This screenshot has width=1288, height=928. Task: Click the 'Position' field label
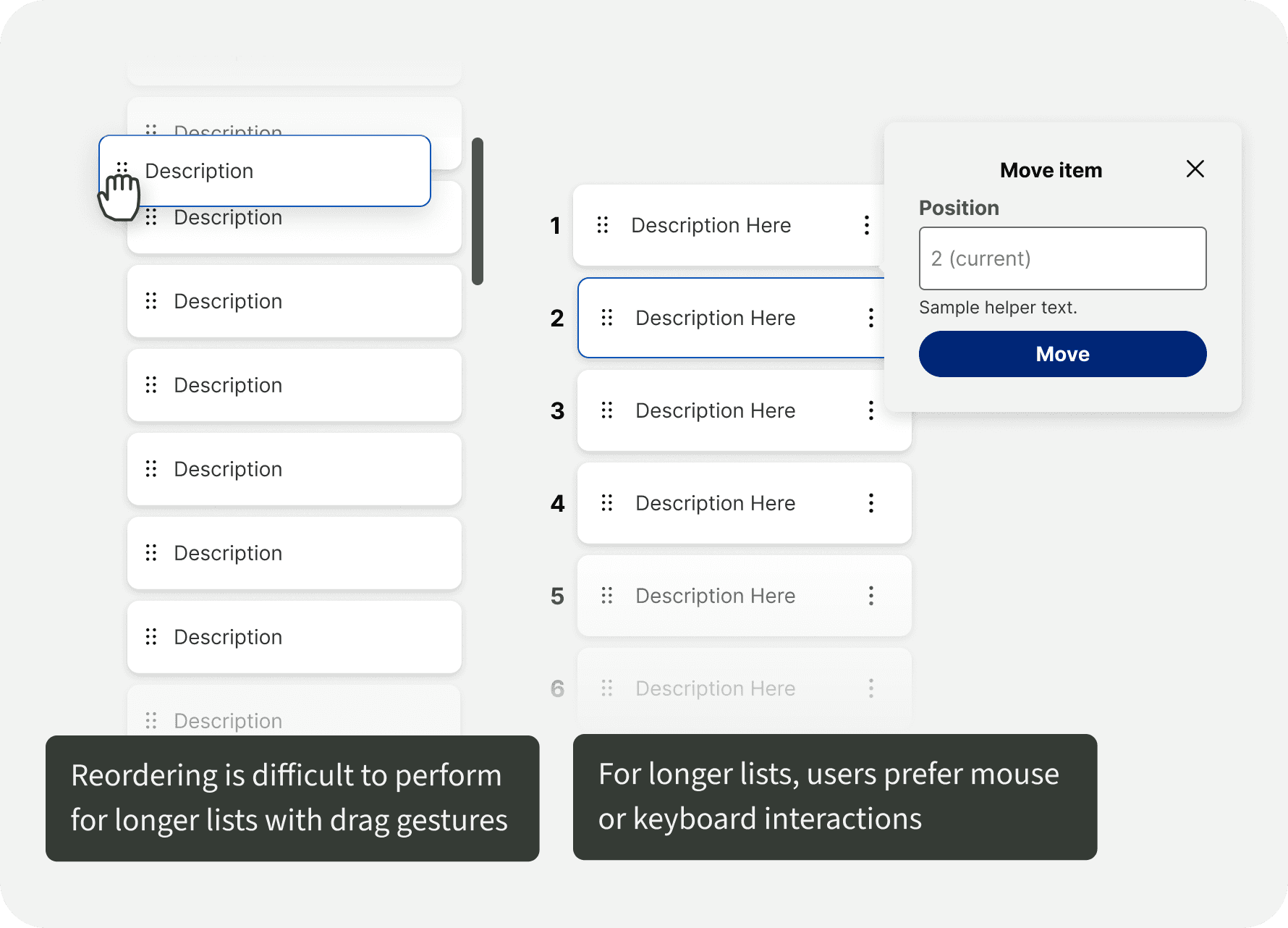click(959, 208)
